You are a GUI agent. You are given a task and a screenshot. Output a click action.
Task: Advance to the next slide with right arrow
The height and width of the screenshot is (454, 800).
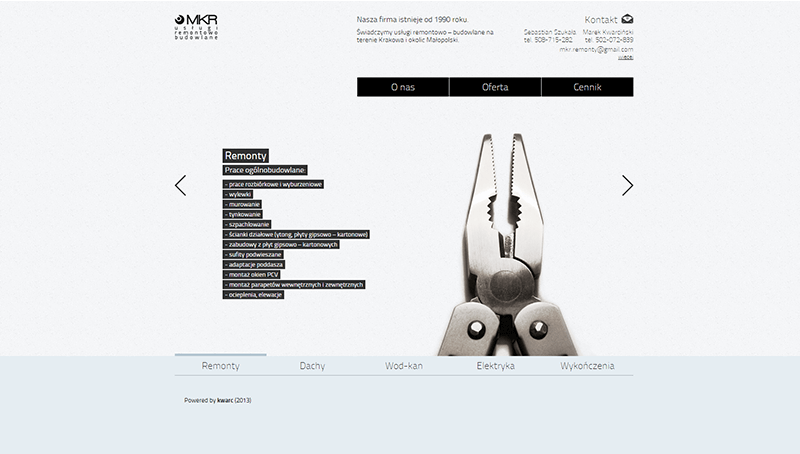coord(627,185)
